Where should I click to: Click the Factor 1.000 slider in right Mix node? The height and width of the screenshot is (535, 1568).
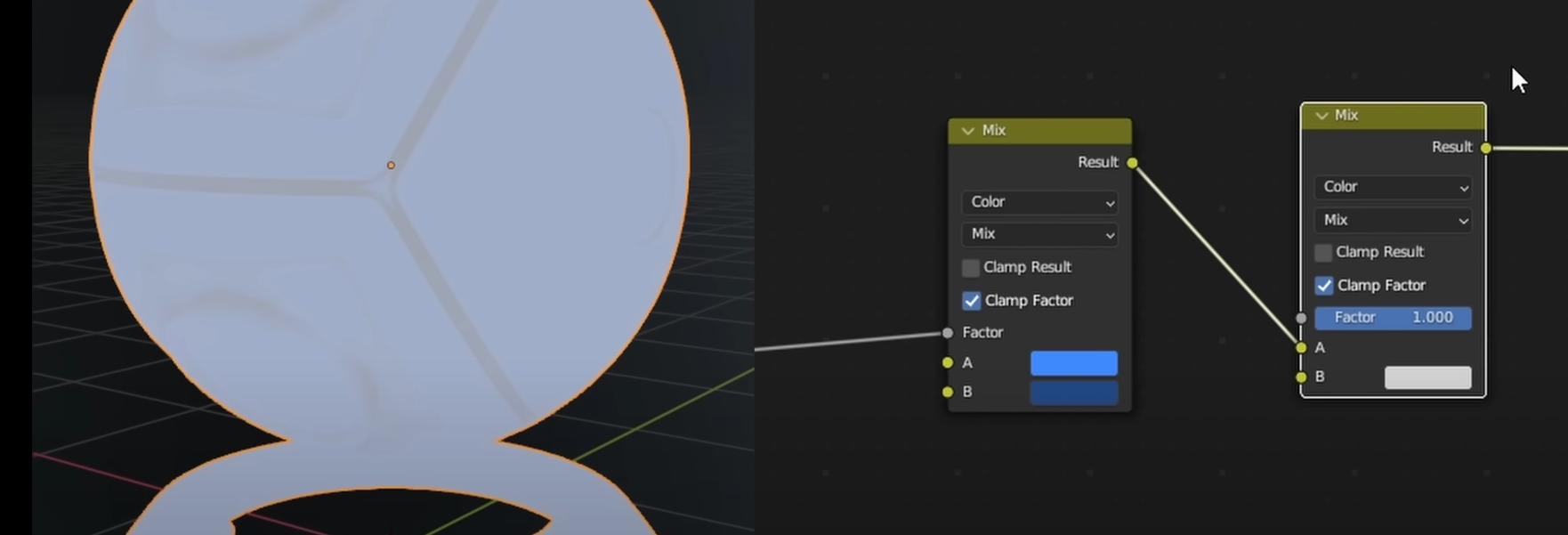point(1393,318)
